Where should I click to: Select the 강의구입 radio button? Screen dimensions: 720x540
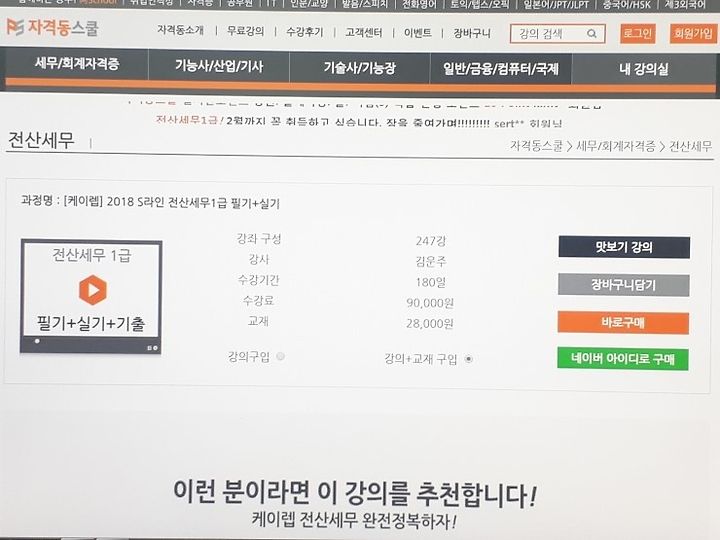280,356
